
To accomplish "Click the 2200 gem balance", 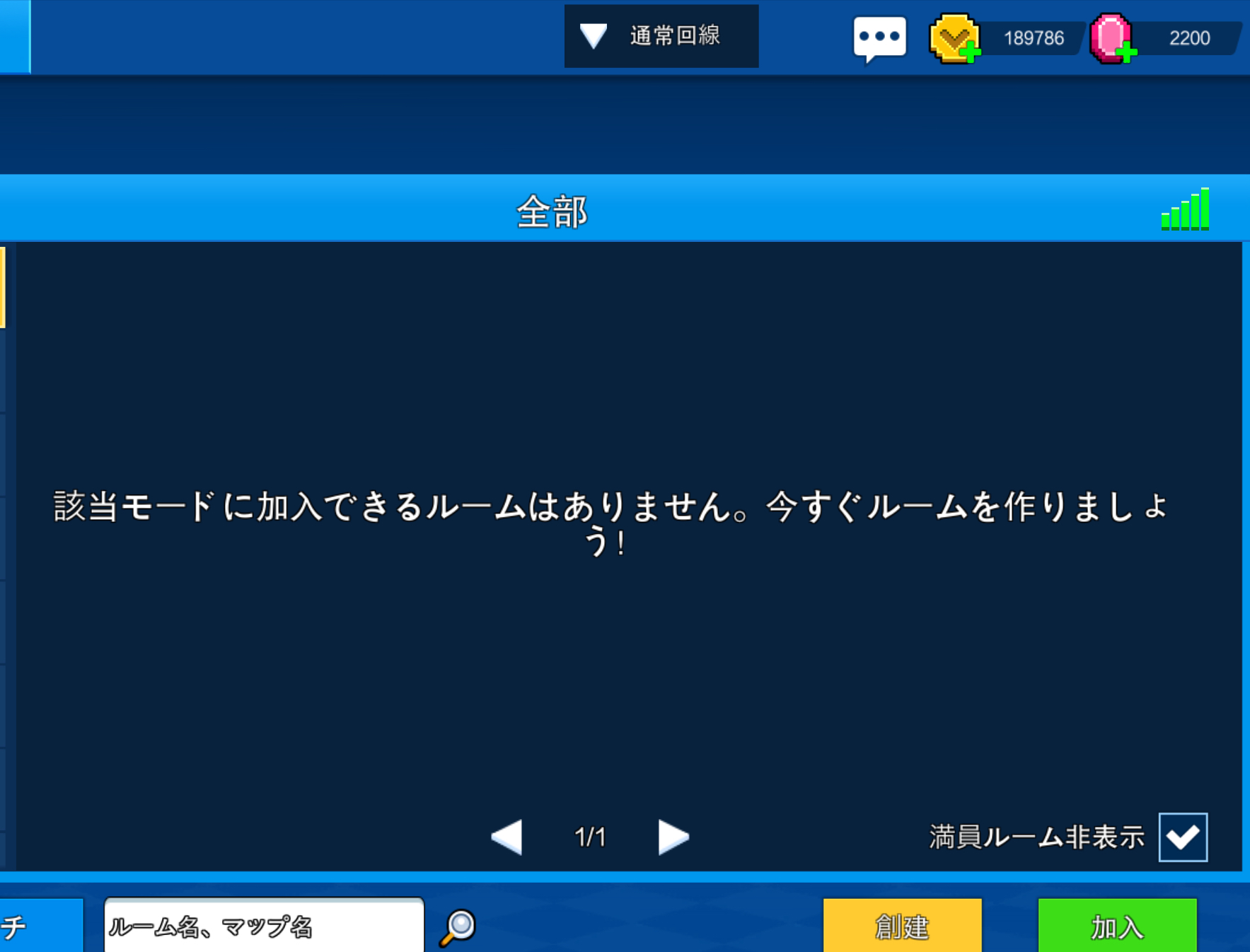I will pyautogui.click(x=1189, y=38).
